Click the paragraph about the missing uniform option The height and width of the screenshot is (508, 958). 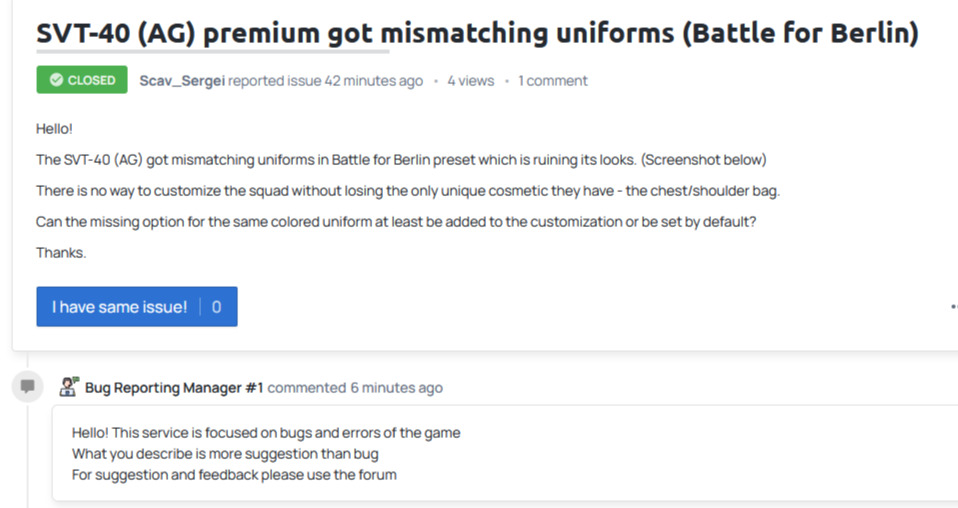click(396, 222)
